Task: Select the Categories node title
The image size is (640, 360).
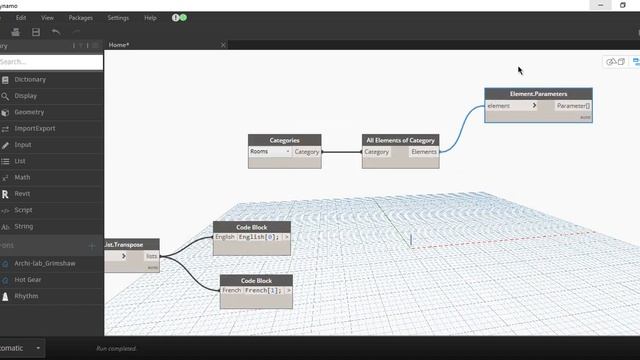Action: coord(284,140)
